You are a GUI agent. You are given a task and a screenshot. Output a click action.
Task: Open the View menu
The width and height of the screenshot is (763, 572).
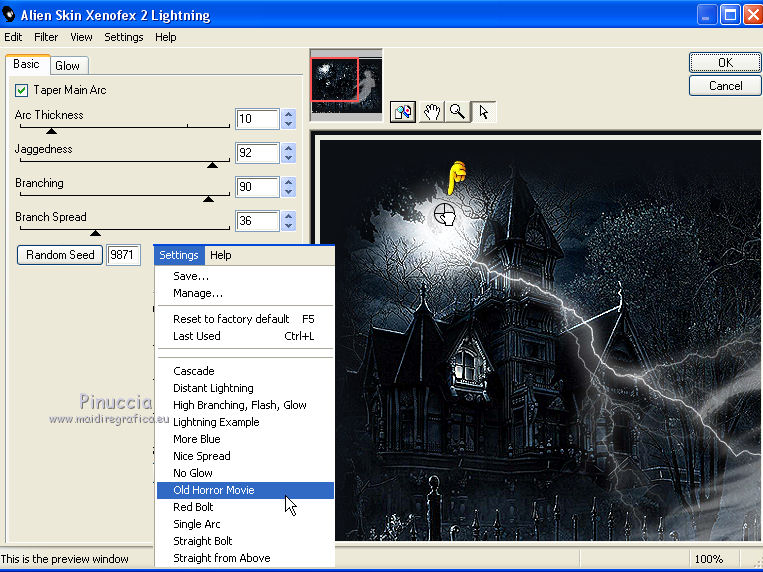coord(81,37)
